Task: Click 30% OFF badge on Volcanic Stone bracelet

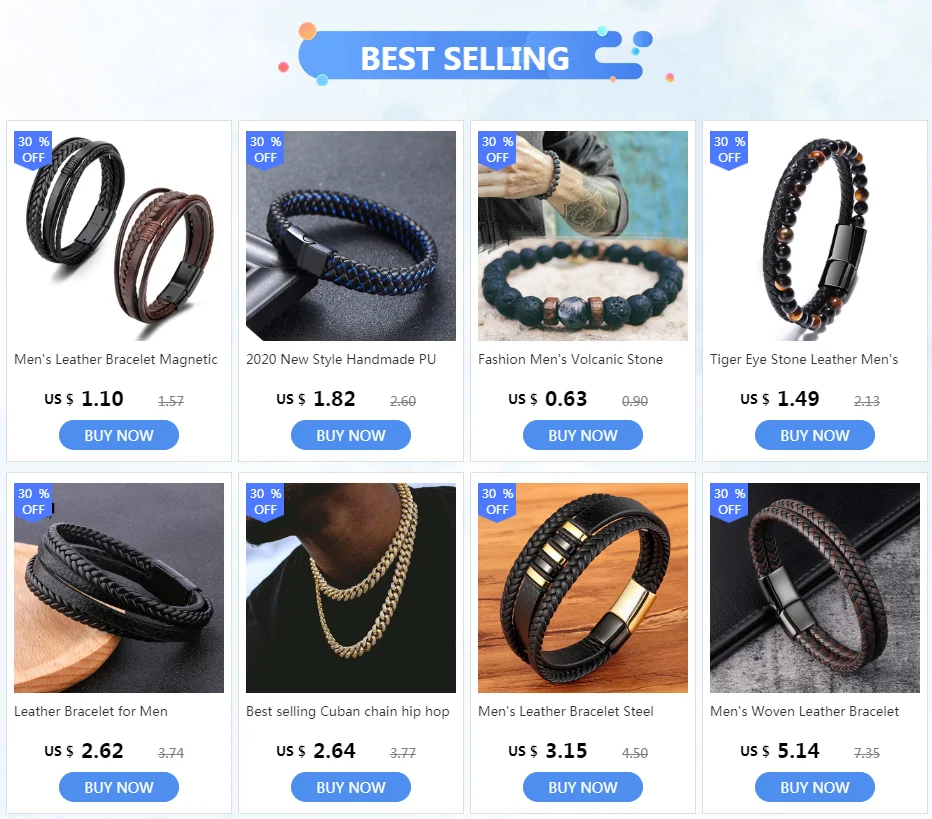Action: click(497, 150)
